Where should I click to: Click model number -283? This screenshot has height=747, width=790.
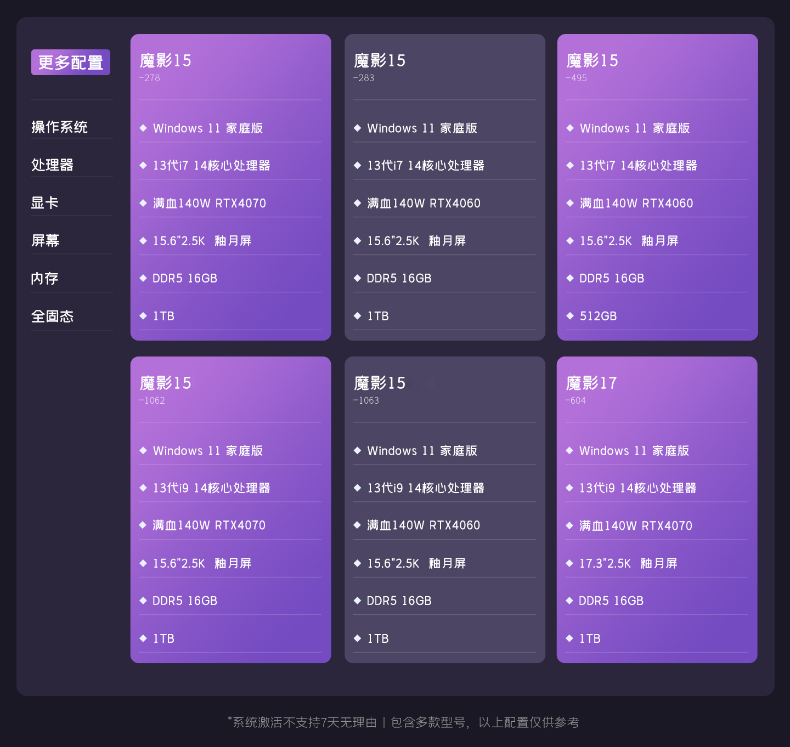[x=364, y=78]
